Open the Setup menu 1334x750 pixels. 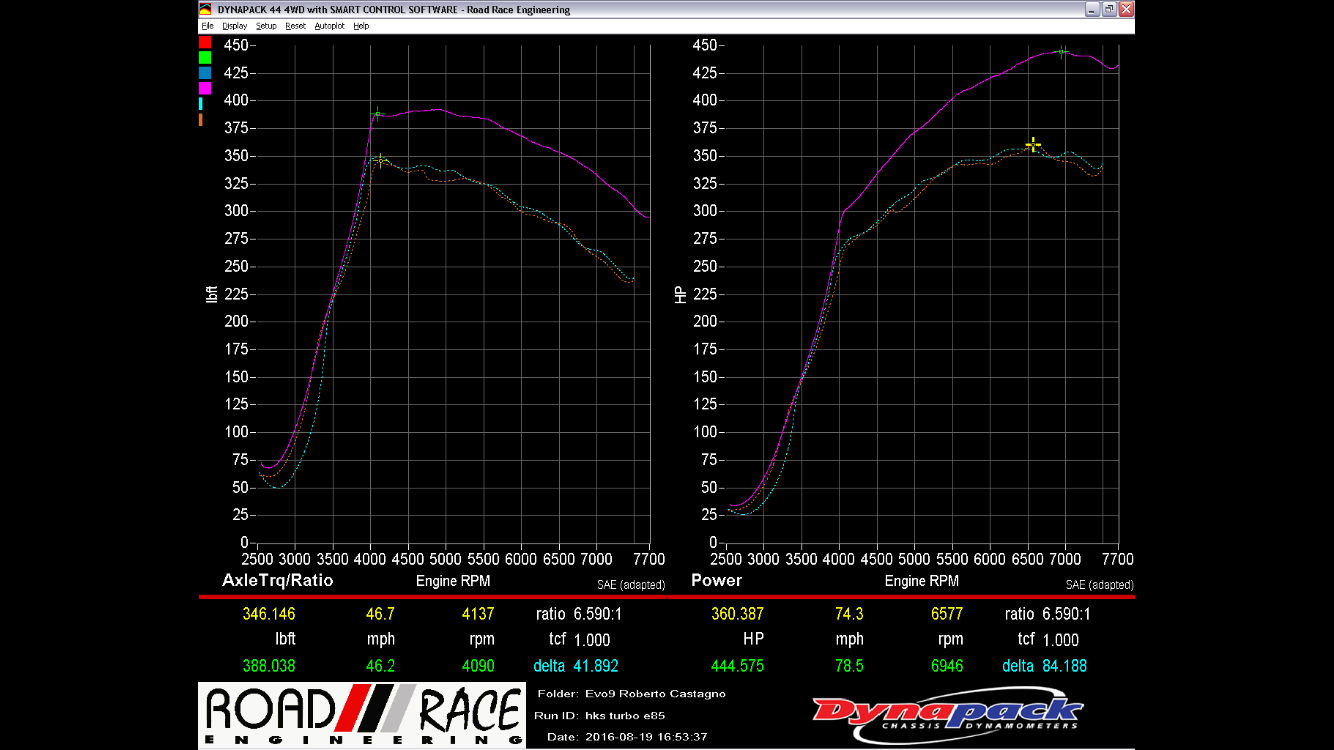click(266, 26)
